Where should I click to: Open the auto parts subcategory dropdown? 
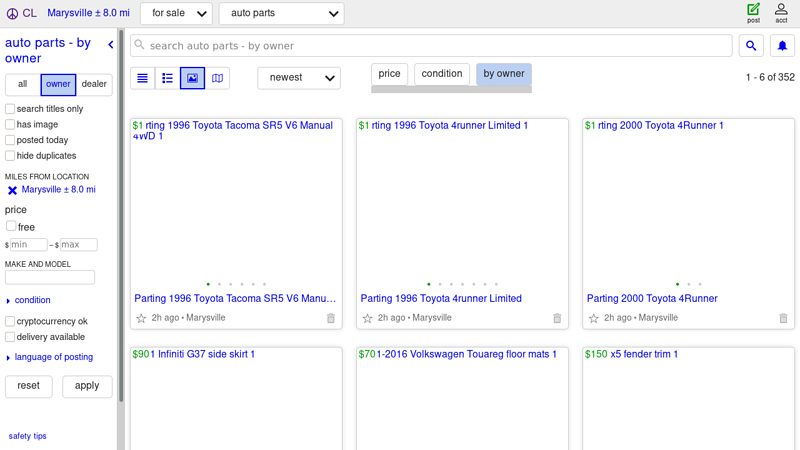282,13
